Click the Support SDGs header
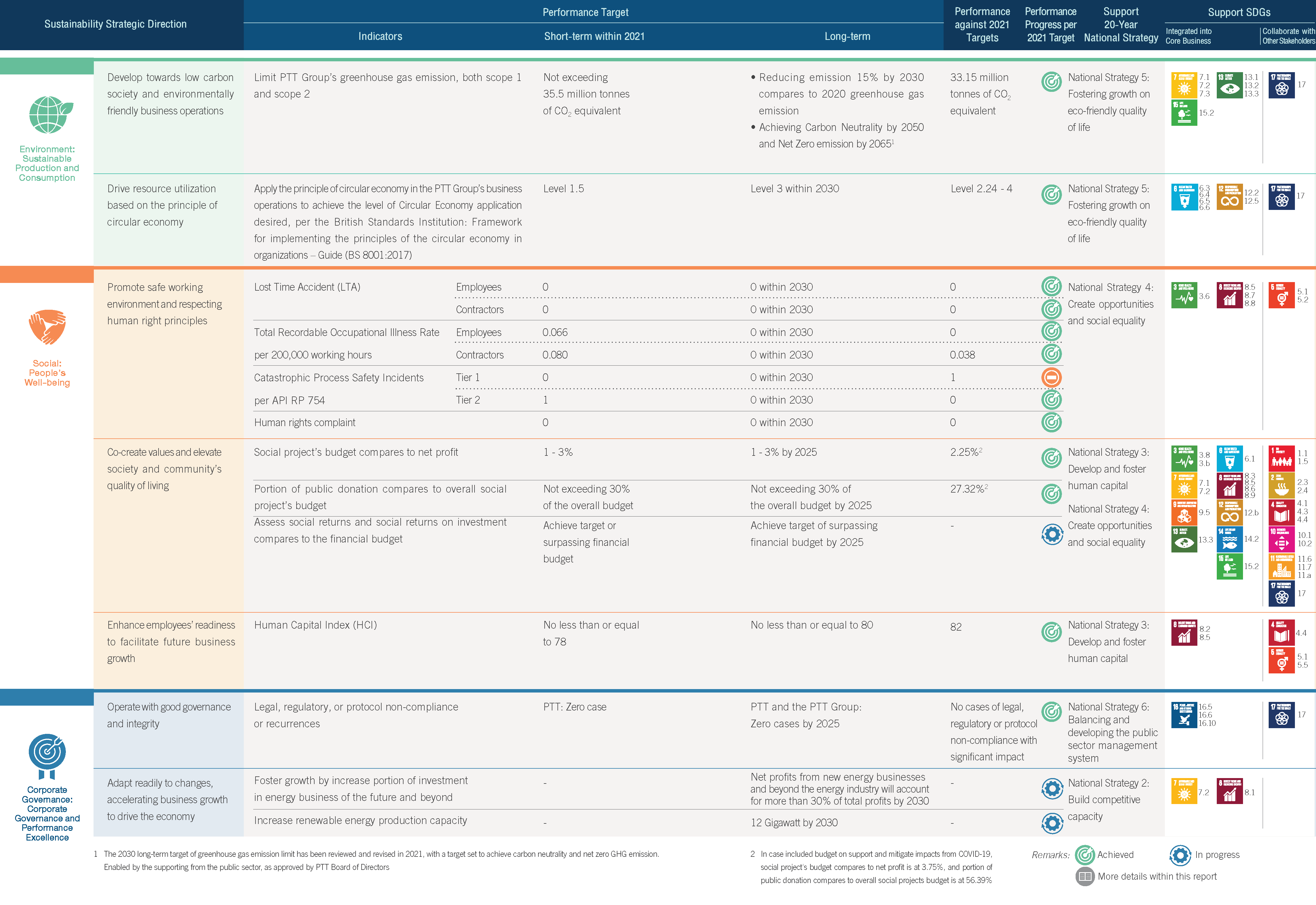The height and width of the screenshot is (905, 1316). [1239, 12]
